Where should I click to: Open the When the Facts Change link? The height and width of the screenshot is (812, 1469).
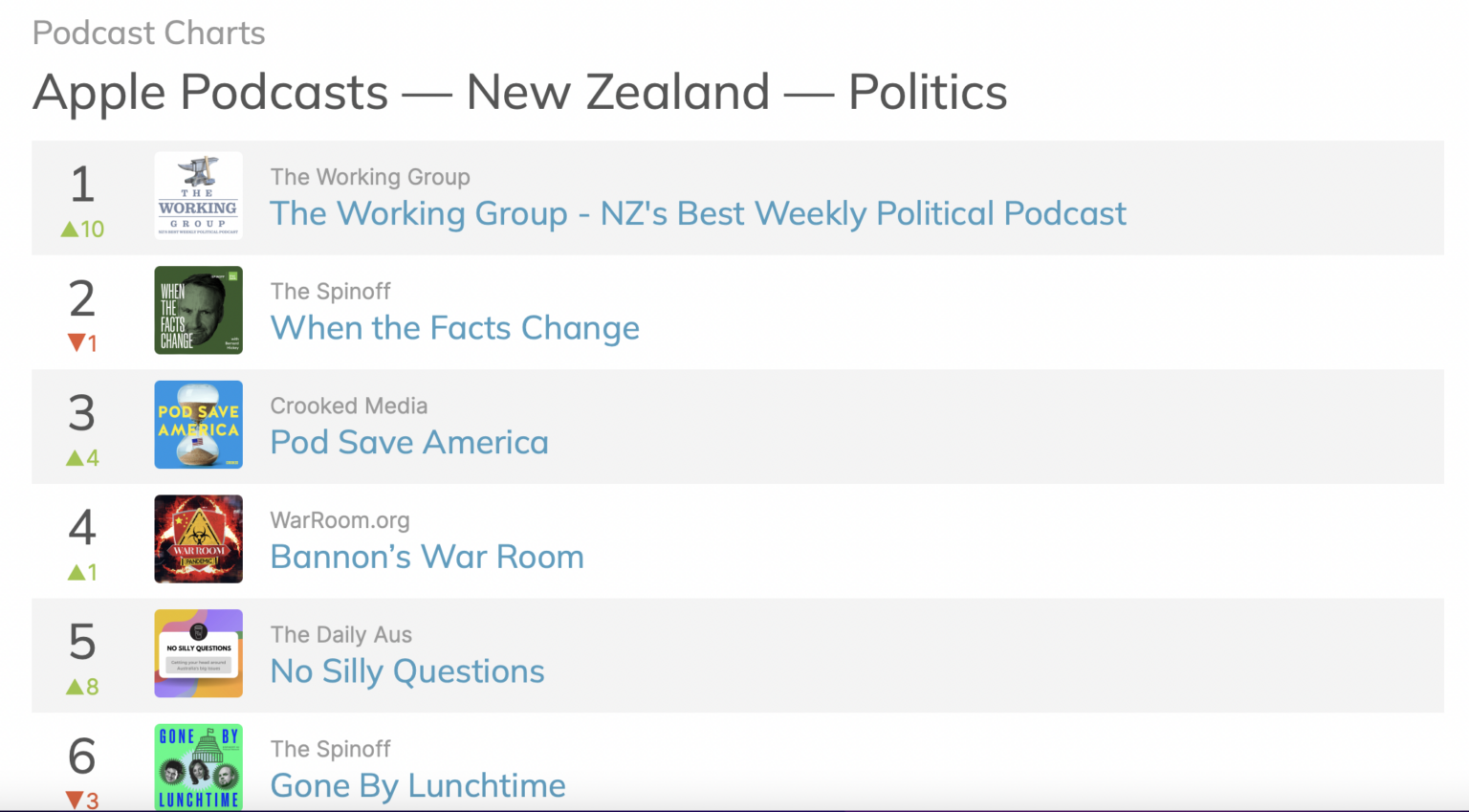click(x=454, y=328)
